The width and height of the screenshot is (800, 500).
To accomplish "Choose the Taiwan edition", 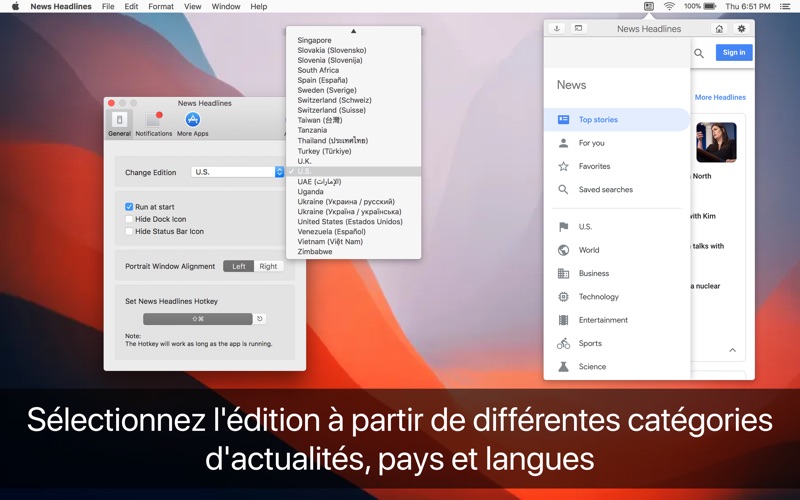I will point(354,120).
